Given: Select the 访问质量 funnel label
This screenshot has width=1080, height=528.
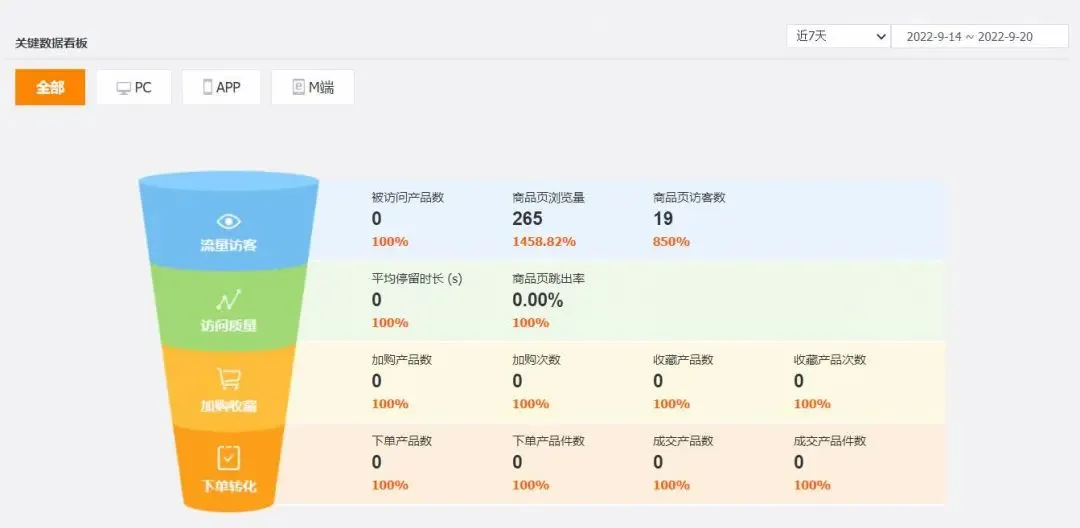Looking at the screenshot, I should (229, 326).
